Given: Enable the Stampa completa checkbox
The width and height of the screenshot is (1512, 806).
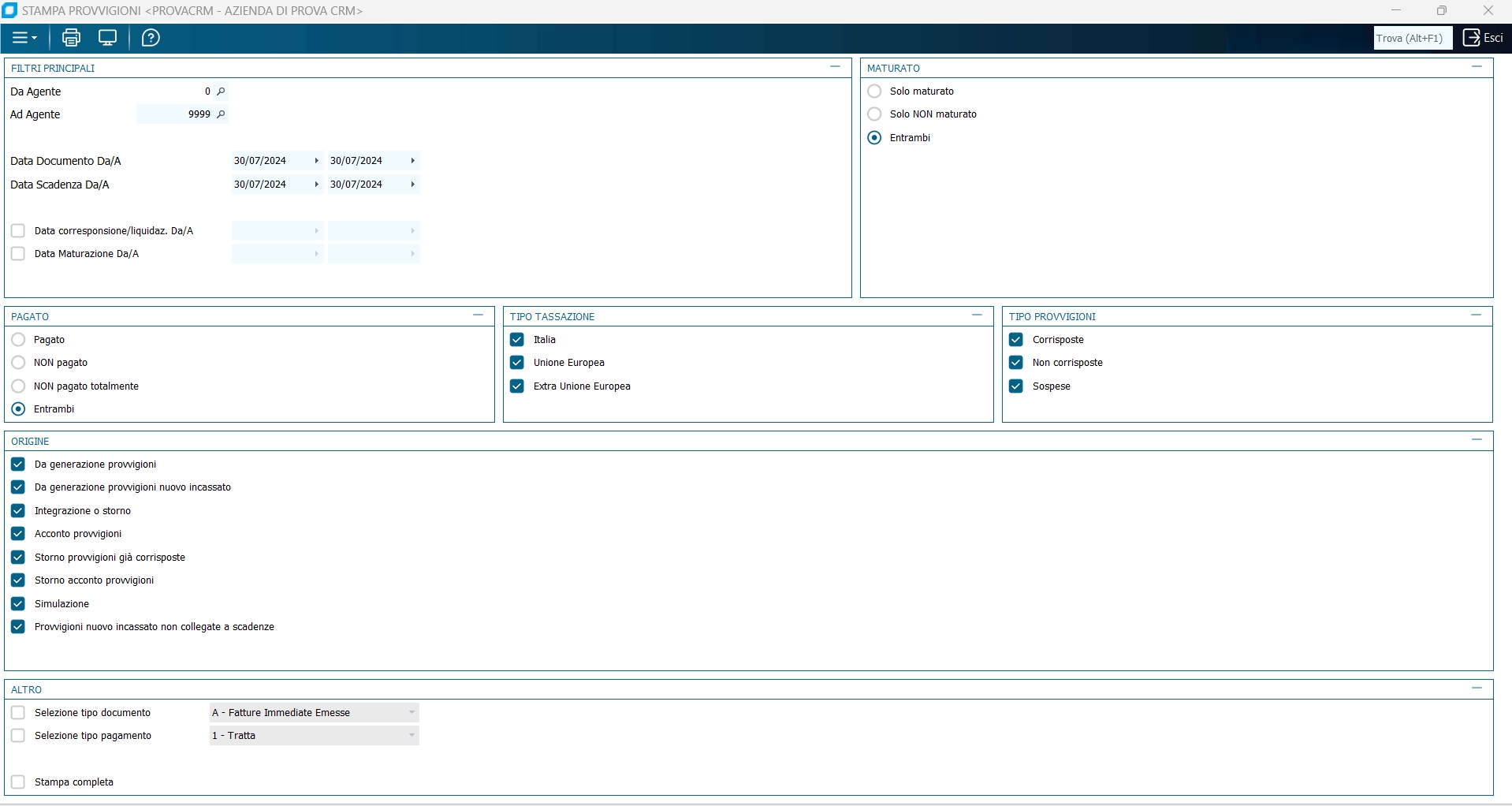Looking at the screenshot, I should [18, 782].
